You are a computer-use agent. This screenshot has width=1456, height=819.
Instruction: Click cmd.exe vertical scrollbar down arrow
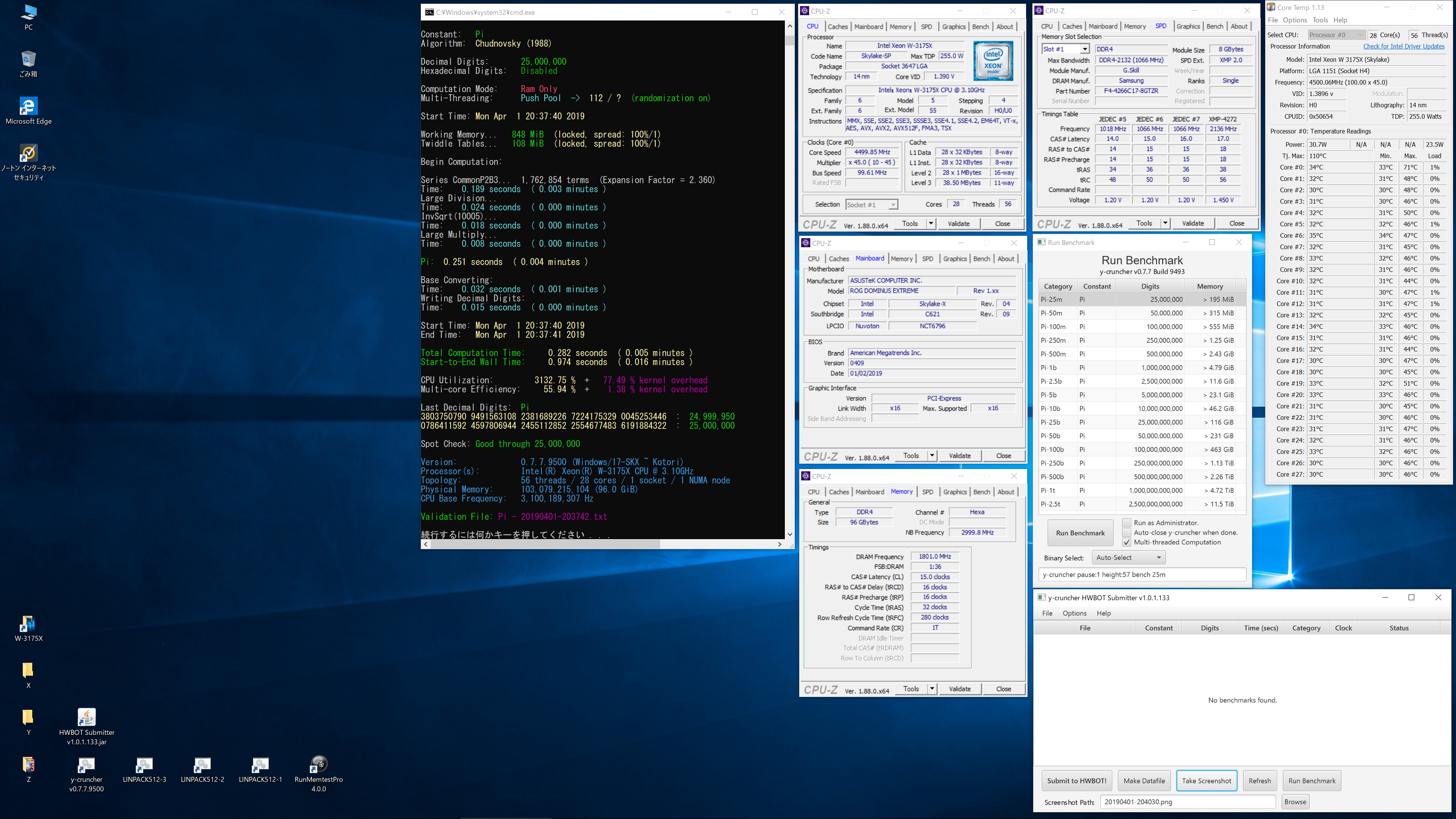[789, 534]
